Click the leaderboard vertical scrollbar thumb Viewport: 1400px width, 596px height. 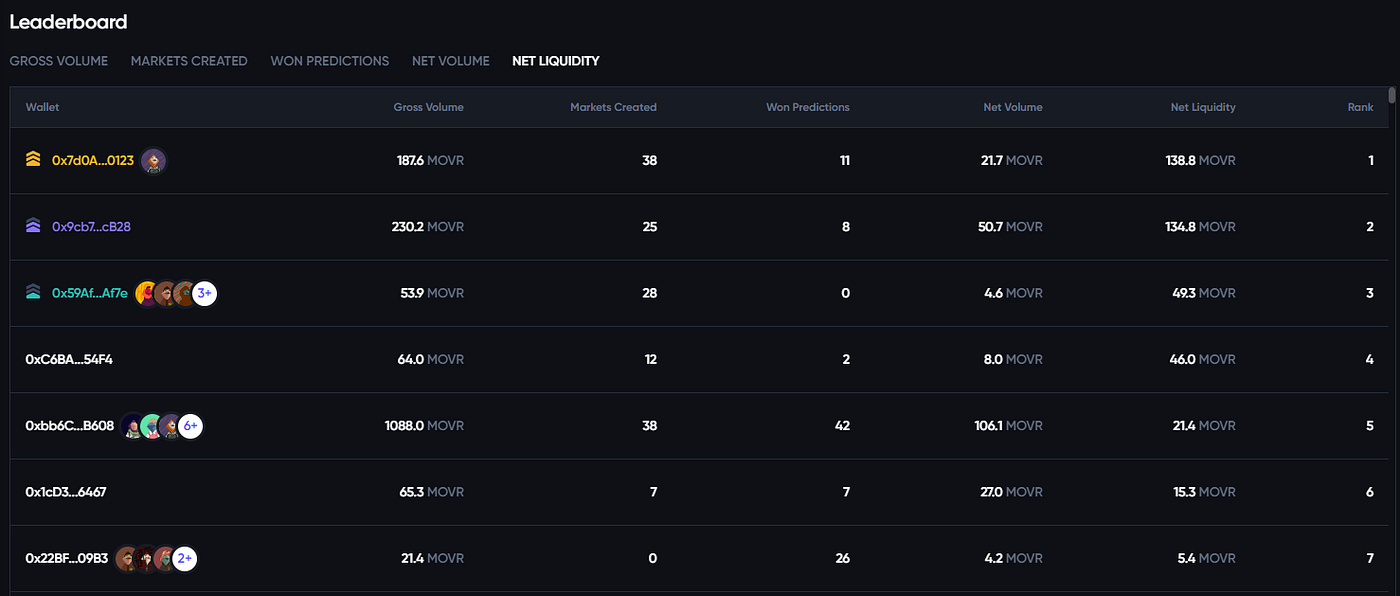click(1392, 95)
